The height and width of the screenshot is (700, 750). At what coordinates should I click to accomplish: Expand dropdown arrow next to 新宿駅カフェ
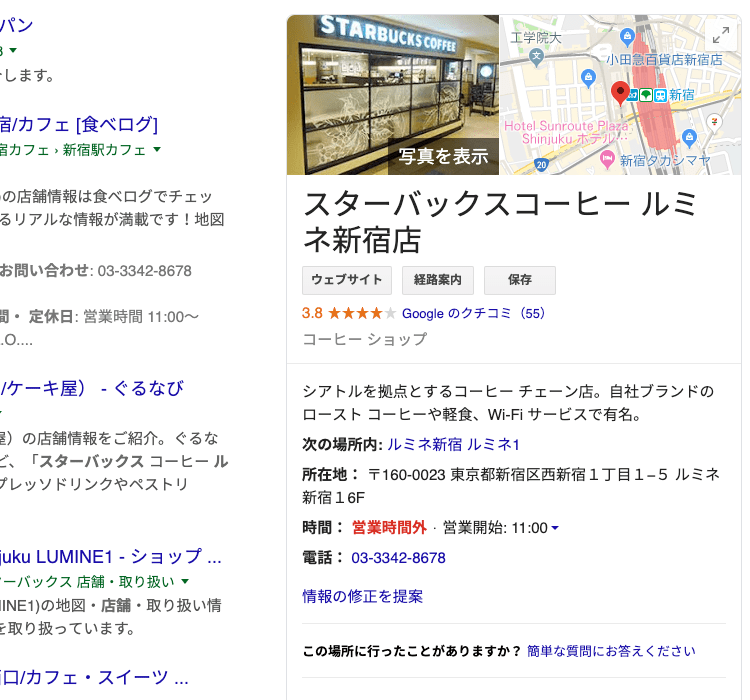tap(157, 149)
